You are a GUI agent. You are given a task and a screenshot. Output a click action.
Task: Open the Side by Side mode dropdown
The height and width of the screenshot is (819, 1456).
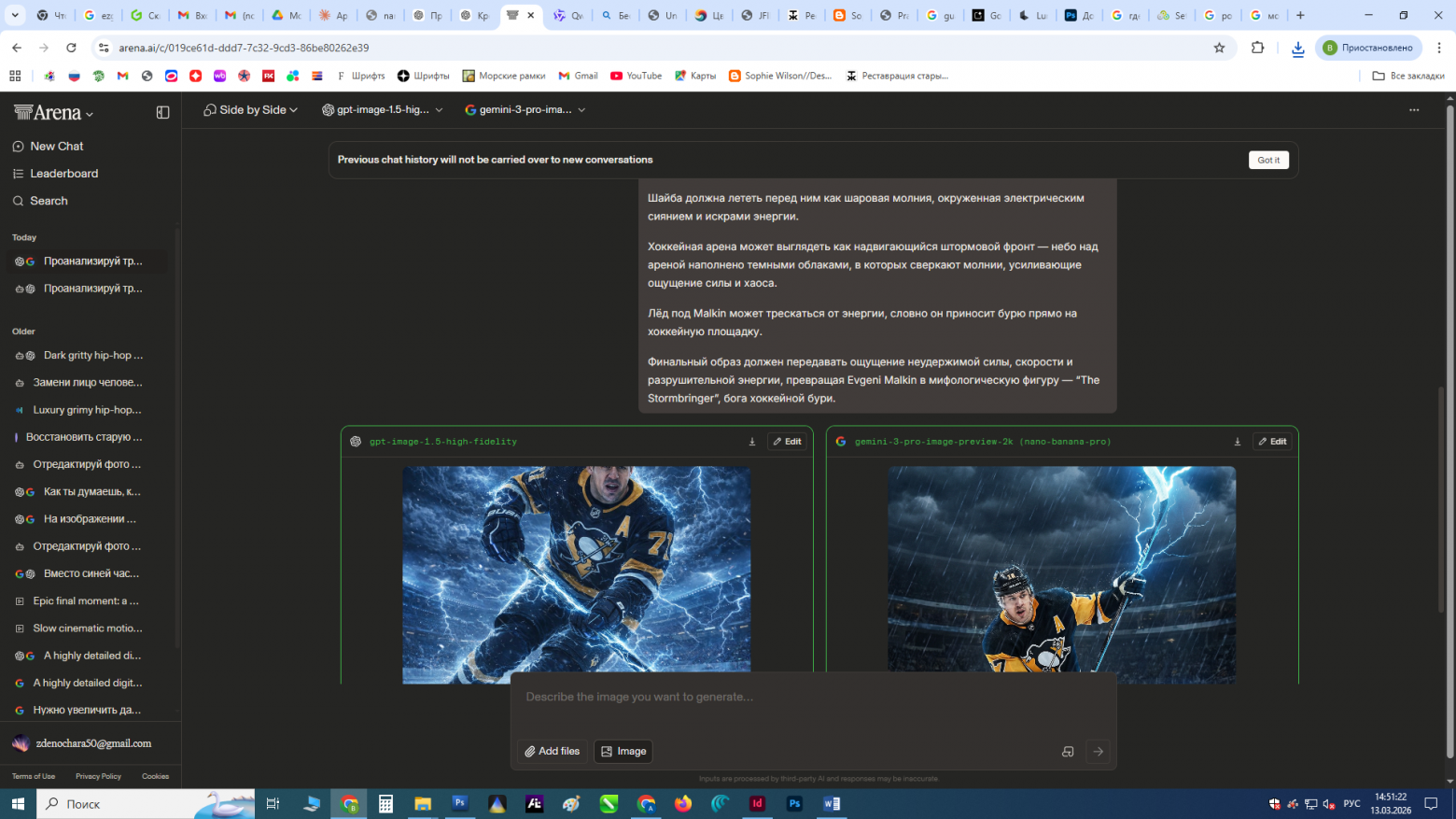point(249,109)
